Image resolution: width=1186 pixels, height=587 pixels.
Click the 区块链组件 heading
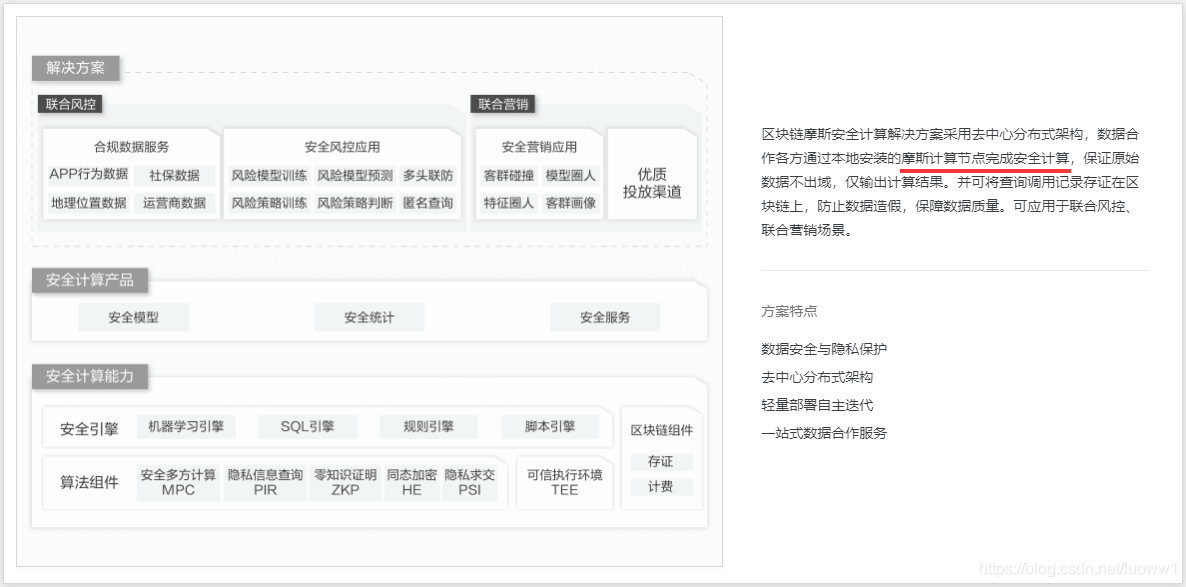662,430
